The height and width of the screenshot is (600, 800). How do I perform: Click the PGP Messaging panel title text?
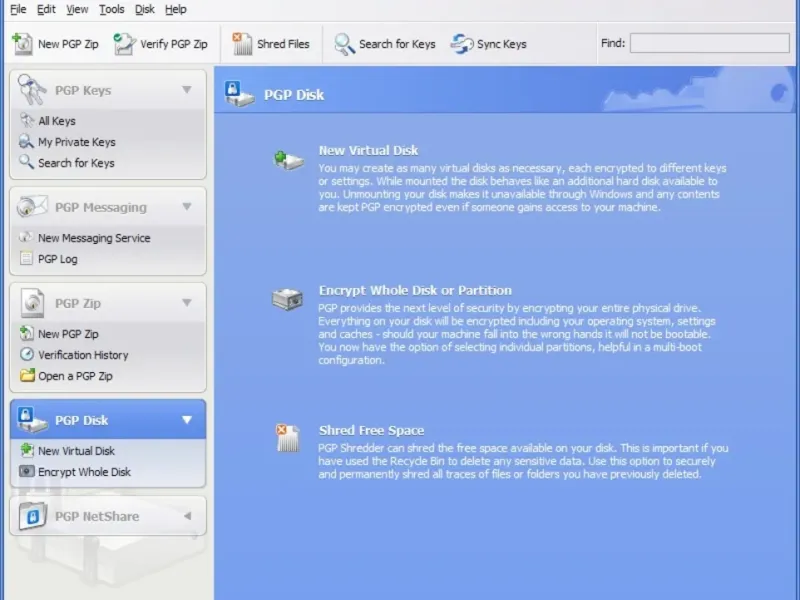[x=101, y=207]
